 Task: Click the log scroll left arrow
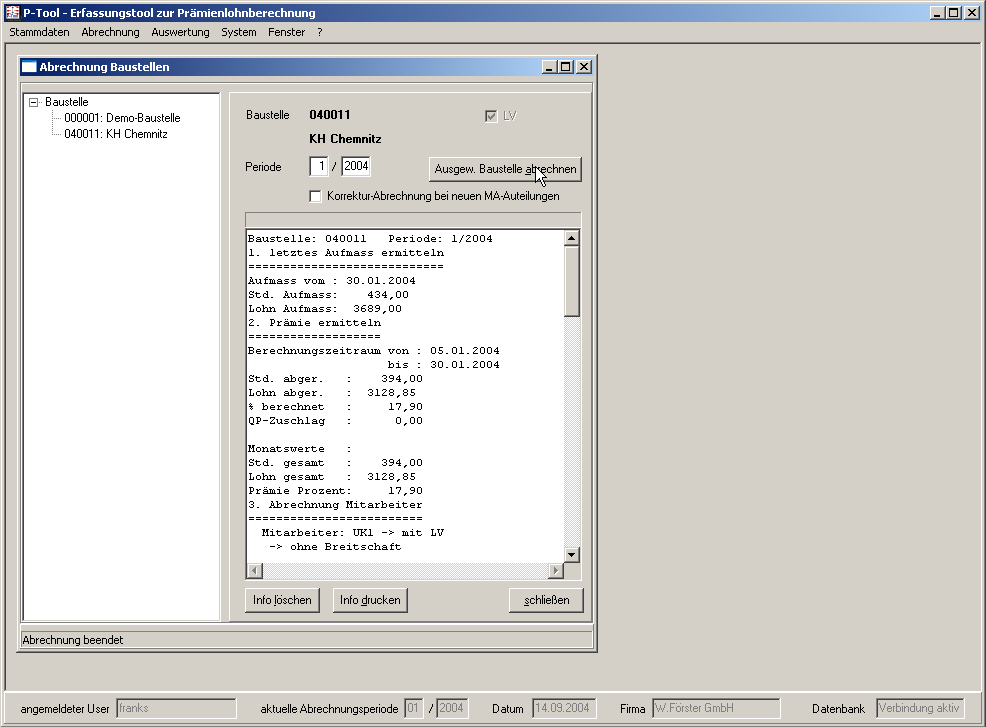click(x=255, y=571)
